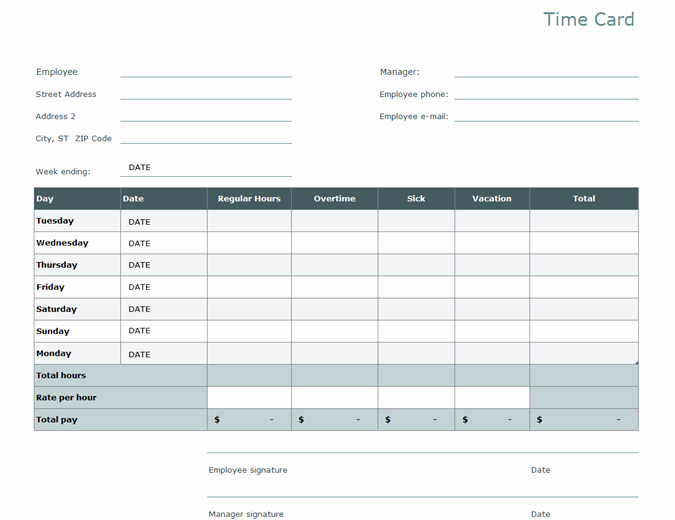Image resolution: width=675 pixels, height=520 pixels.
Task: Click the Employee e-mail input line
Action: click(x=546, y=116)
